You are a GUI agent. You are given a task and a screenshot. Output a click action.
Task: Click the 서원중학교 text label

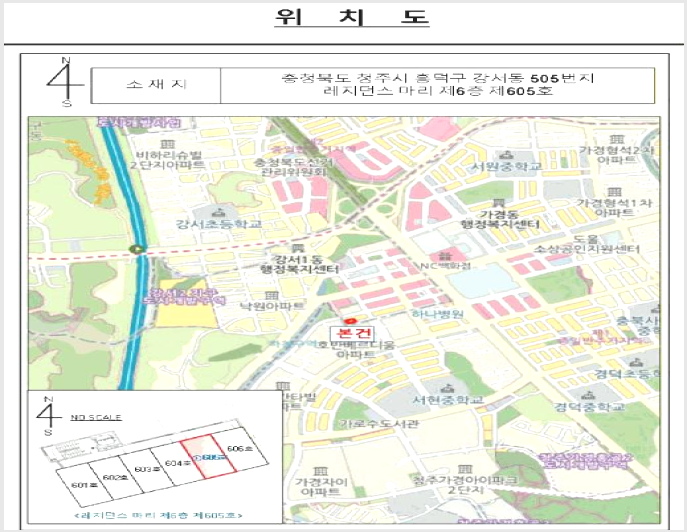tap(506, 167)
